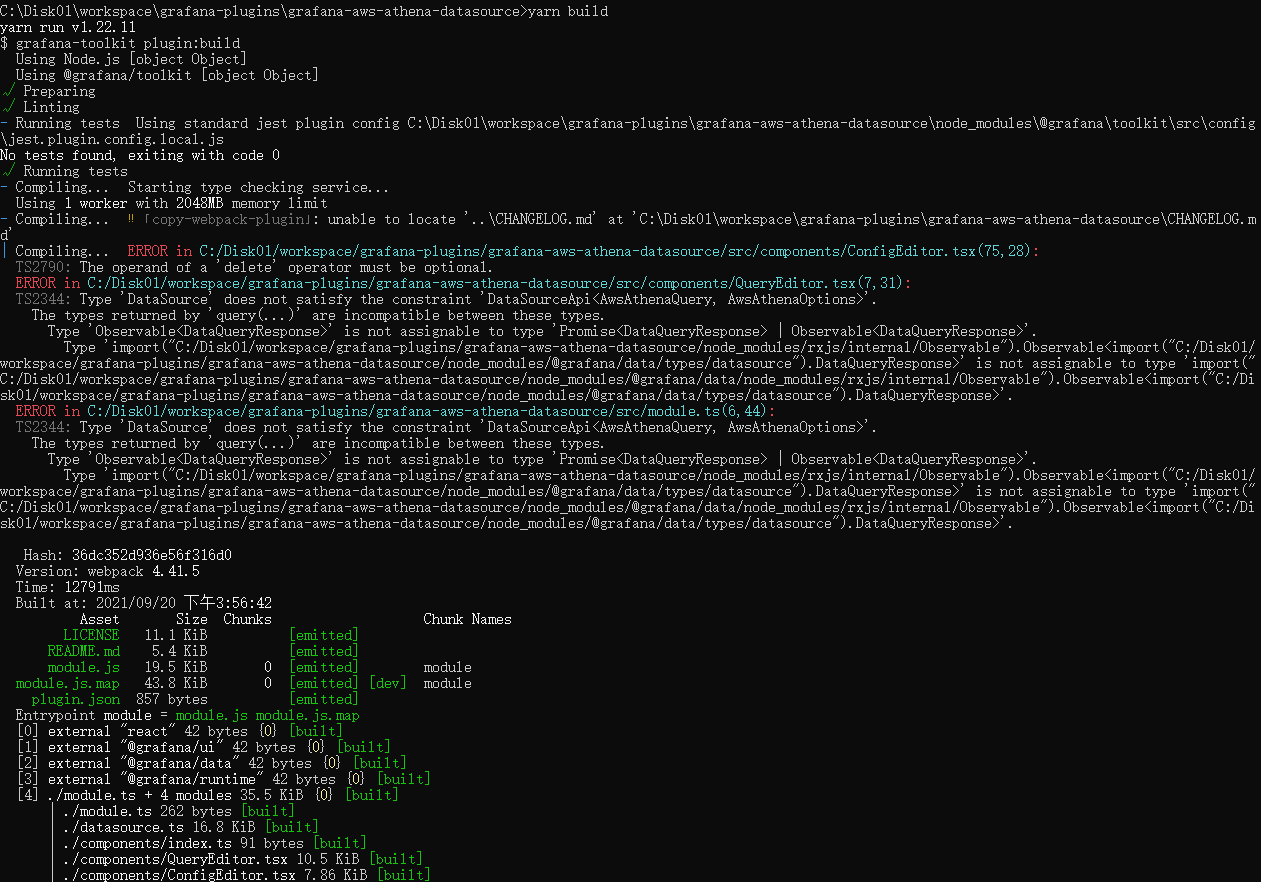Viewport: 1261px width, 882px height.
Task: Select 'Using 1 worker with 2048MB memory limit'
Action: (171, 203)
